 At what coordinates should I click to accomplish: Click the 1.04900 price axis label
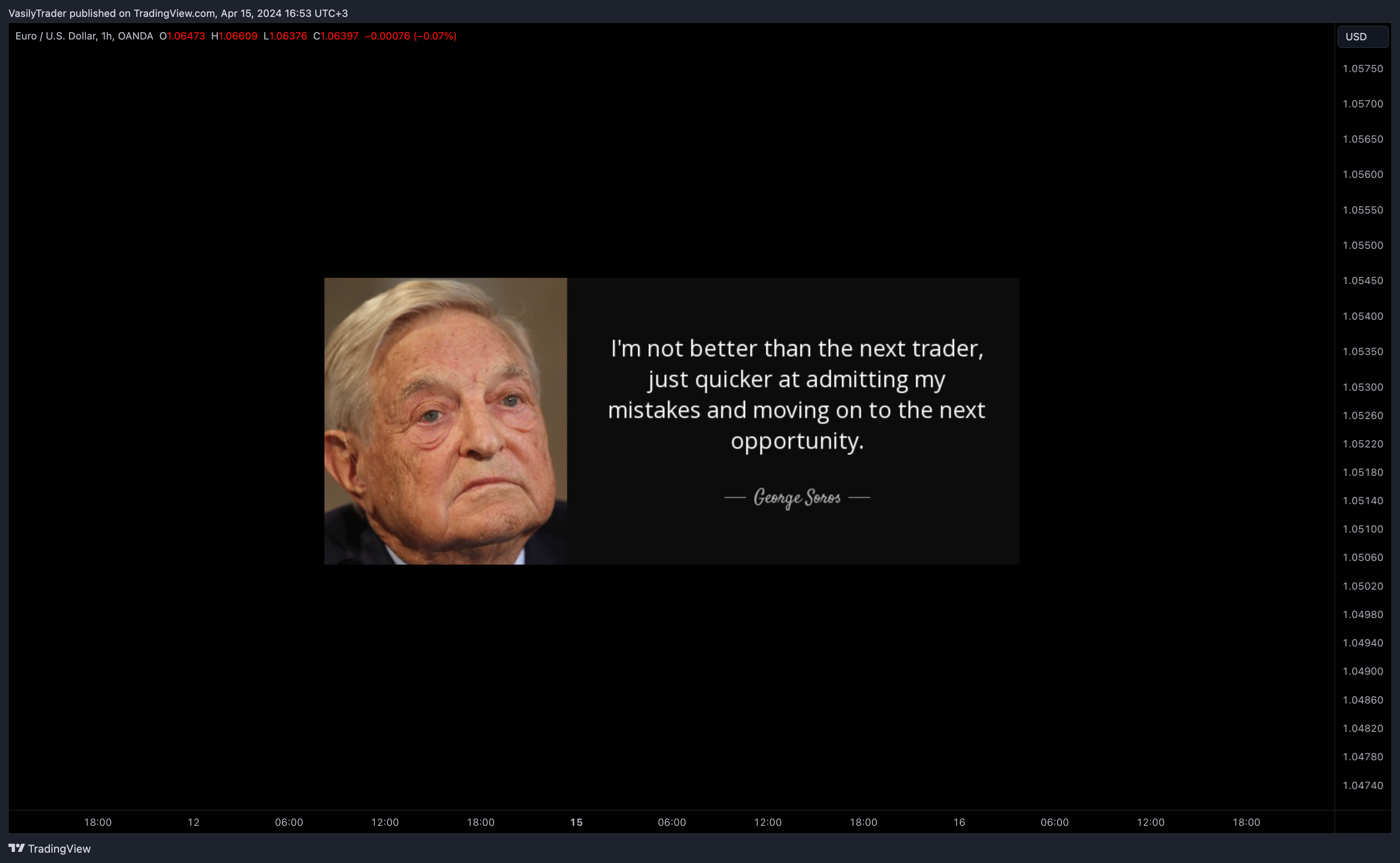(1362, 671)
